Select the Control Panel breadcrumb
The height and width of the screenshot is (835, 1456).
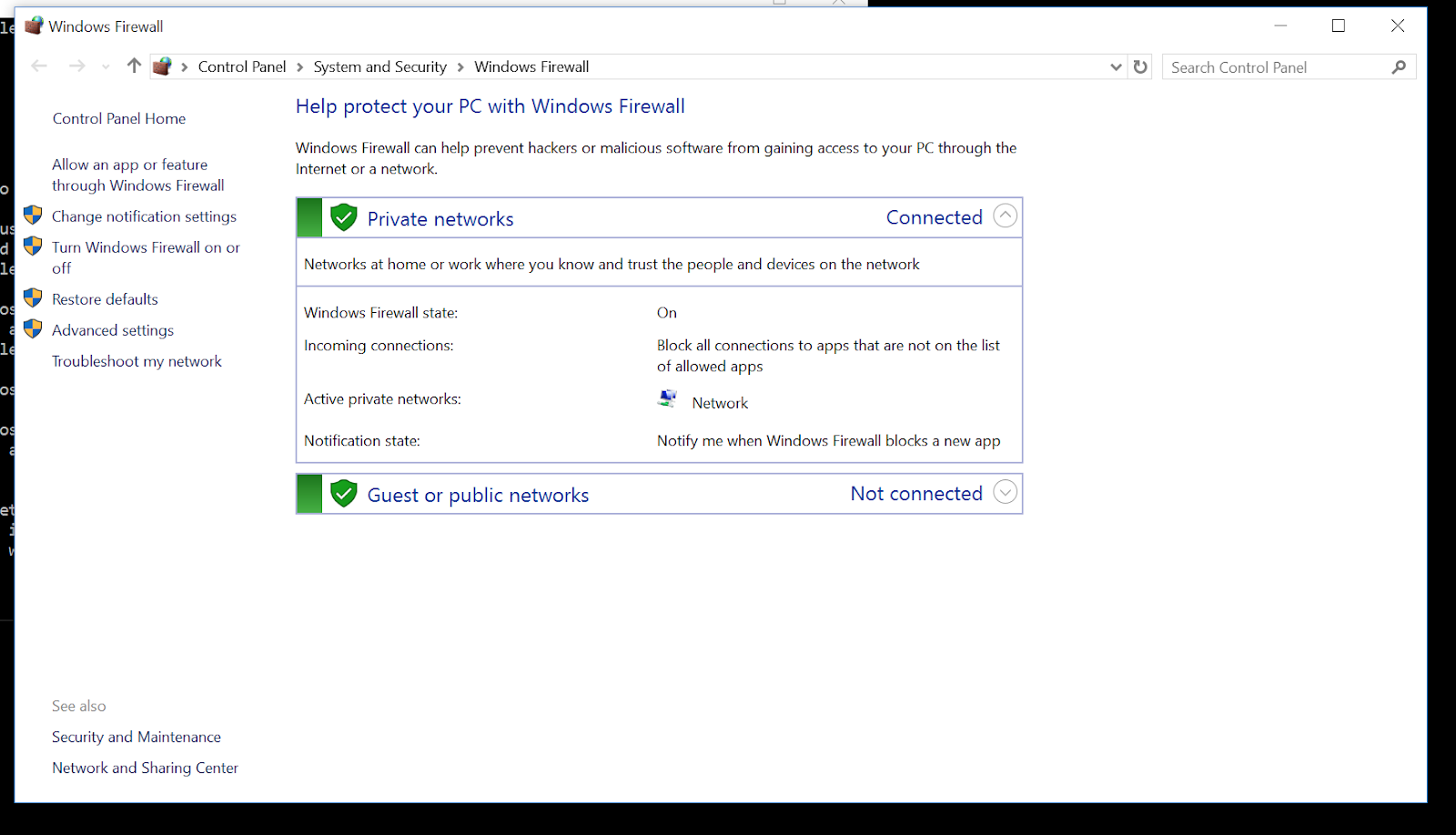(242, 66)
